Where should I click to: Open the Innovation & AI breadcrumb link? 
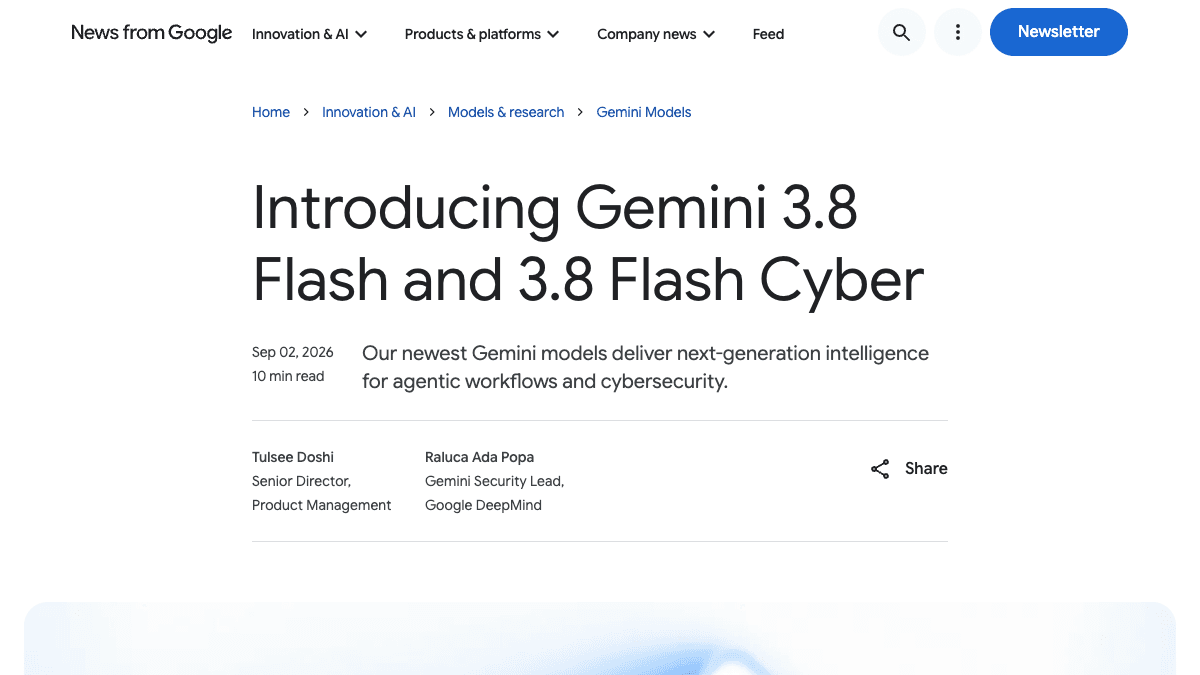click(x=369, y=112)
